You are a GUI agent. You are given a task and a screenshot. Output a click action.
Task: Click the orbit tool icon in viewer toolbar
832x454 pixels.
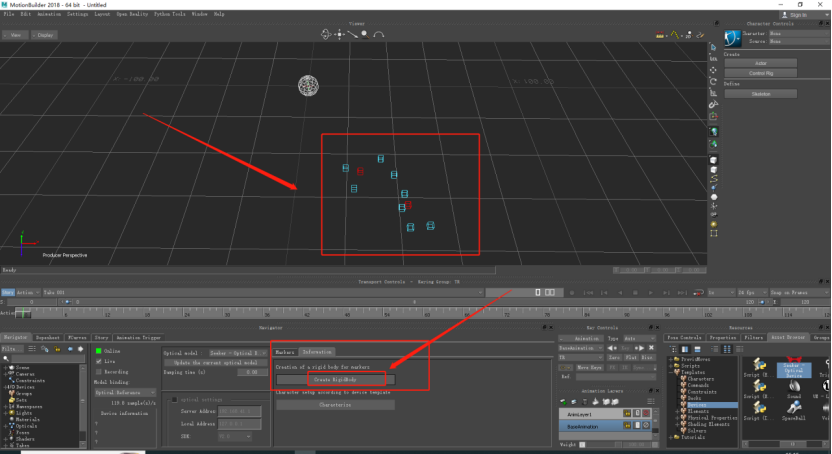coord(326,34)
